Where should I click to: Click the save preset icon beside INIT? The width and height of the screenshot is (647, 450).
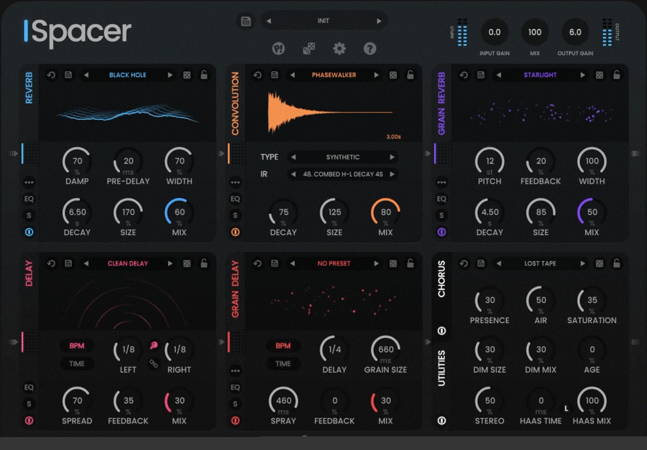click(246, 21)
